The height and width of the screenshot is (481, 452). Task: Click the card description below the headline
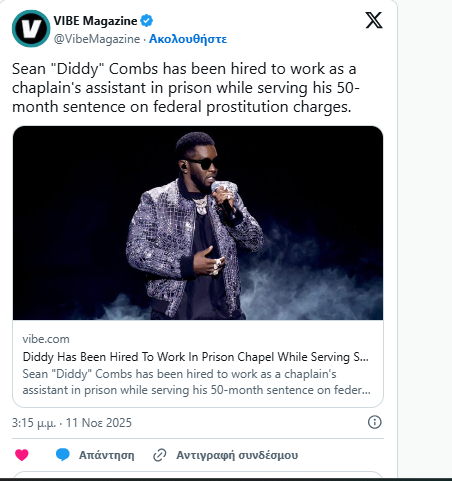[x=196, y=382]
